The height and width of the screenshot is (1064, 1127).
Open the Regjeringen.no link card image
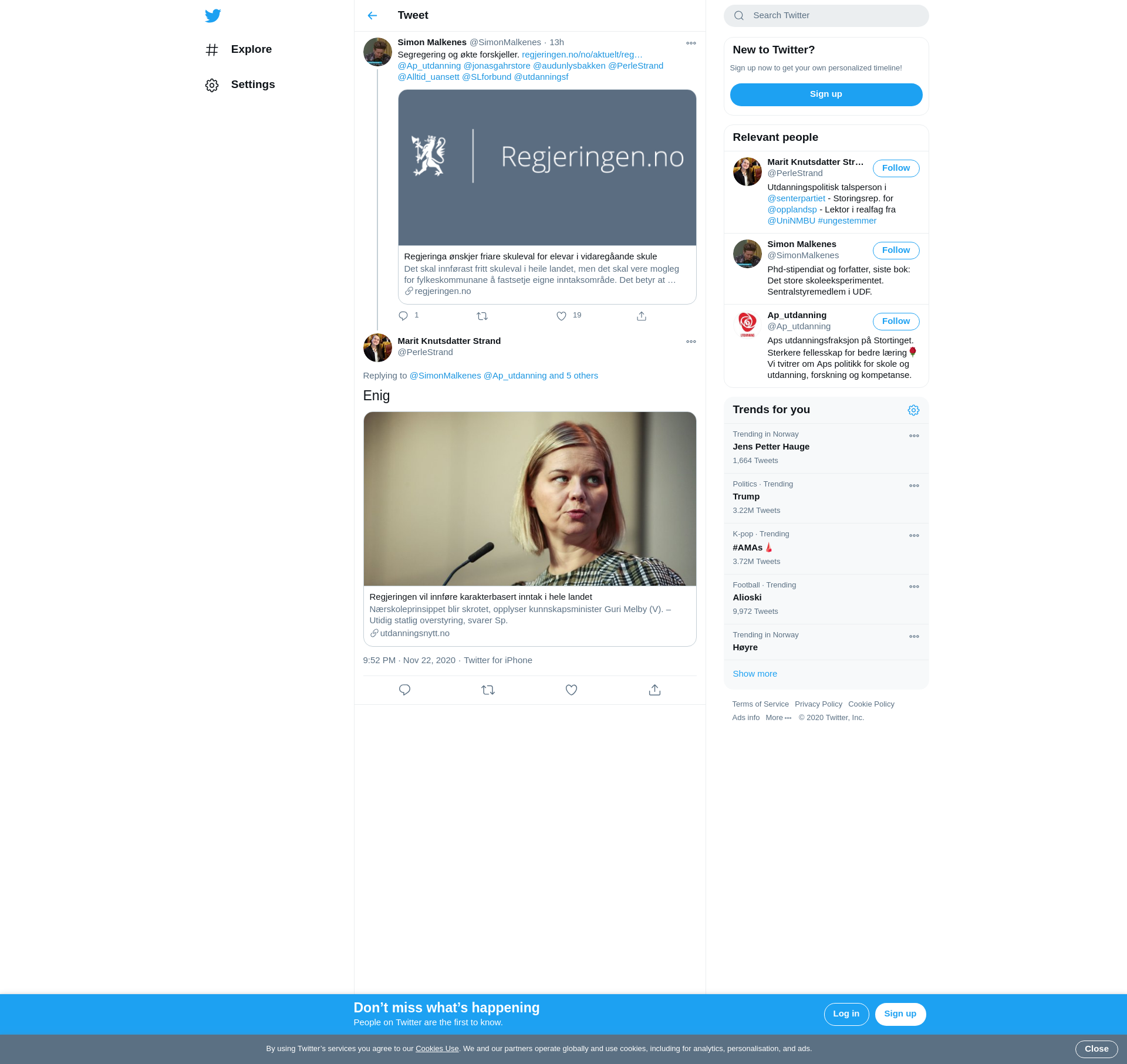(547, 168)
